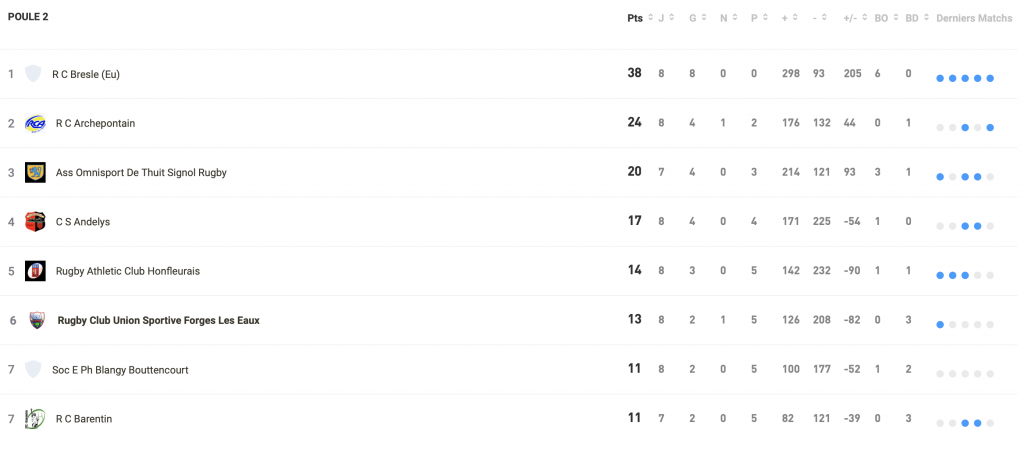
Task: Click the R C Archepontain club logo
Action: click(35, 123)
